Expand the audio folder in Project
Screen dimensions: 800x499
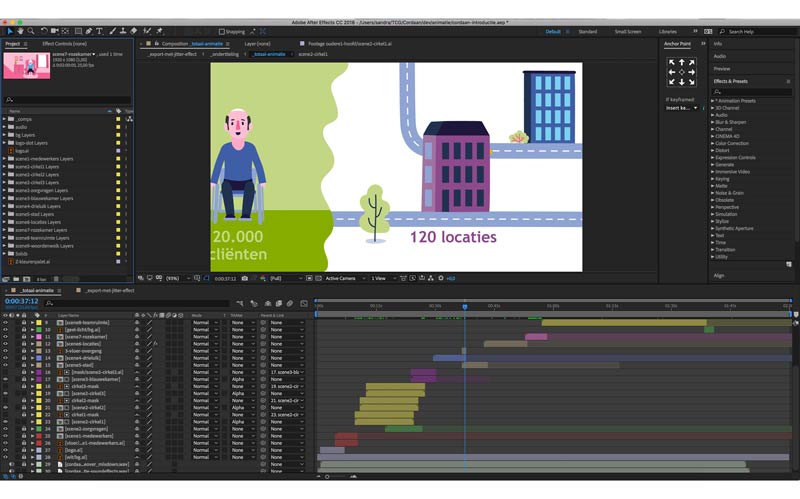pyautogui.click(x=5, y=127)
